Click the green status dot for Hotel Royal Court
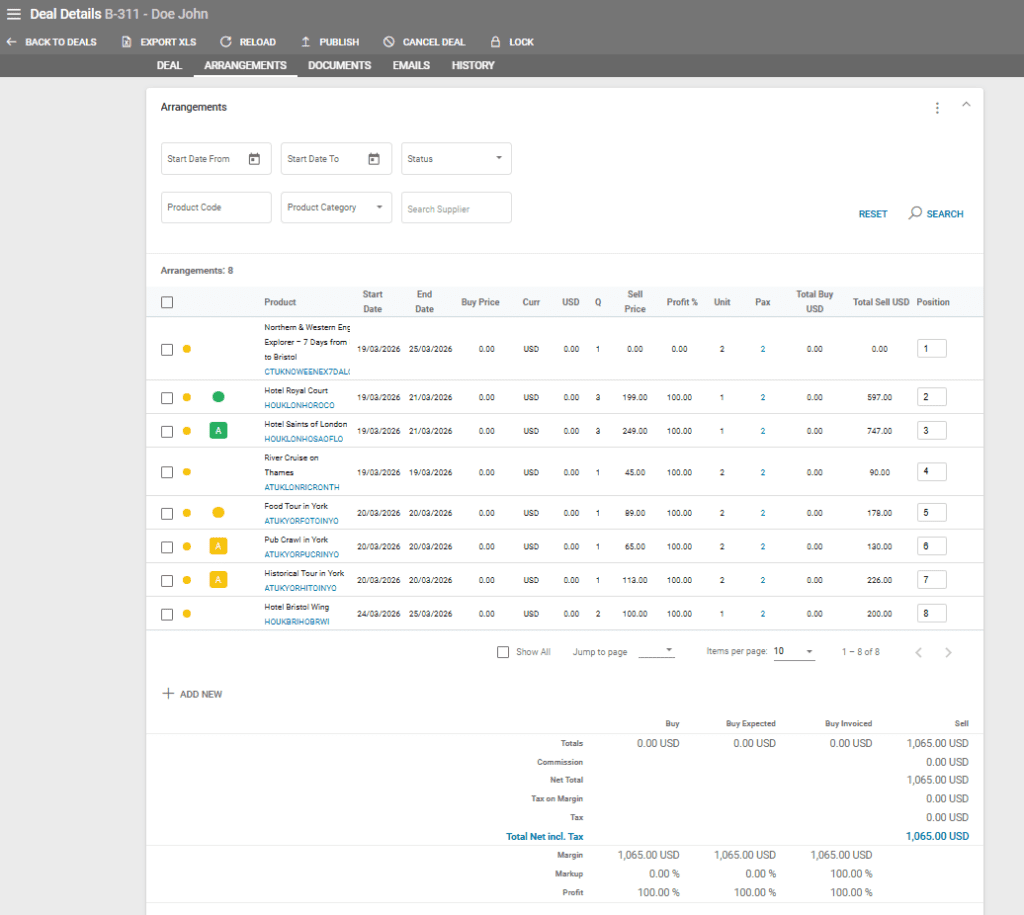 click(218, 397)
